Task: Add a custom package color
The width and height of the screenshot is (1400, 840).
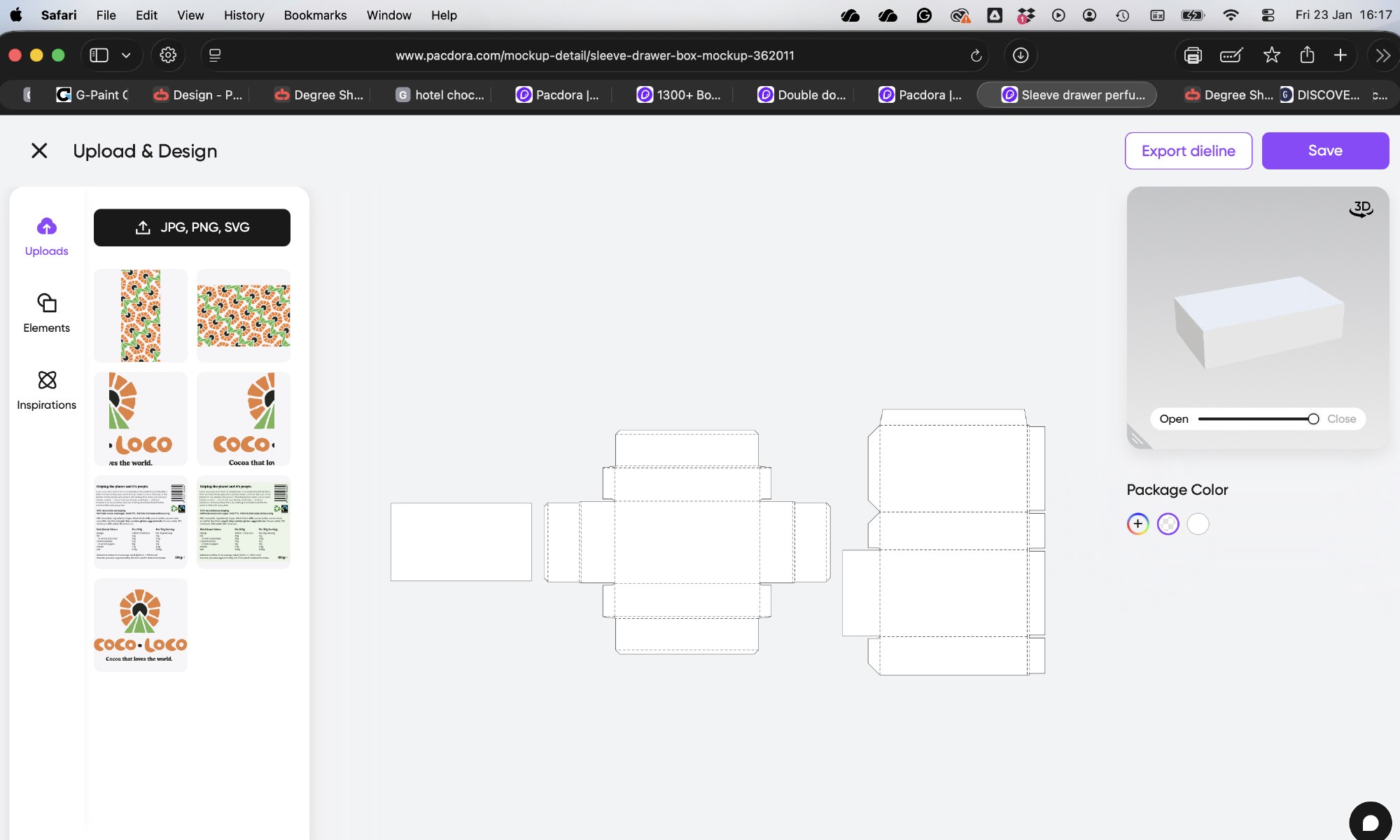Action: pos(1137,524)
